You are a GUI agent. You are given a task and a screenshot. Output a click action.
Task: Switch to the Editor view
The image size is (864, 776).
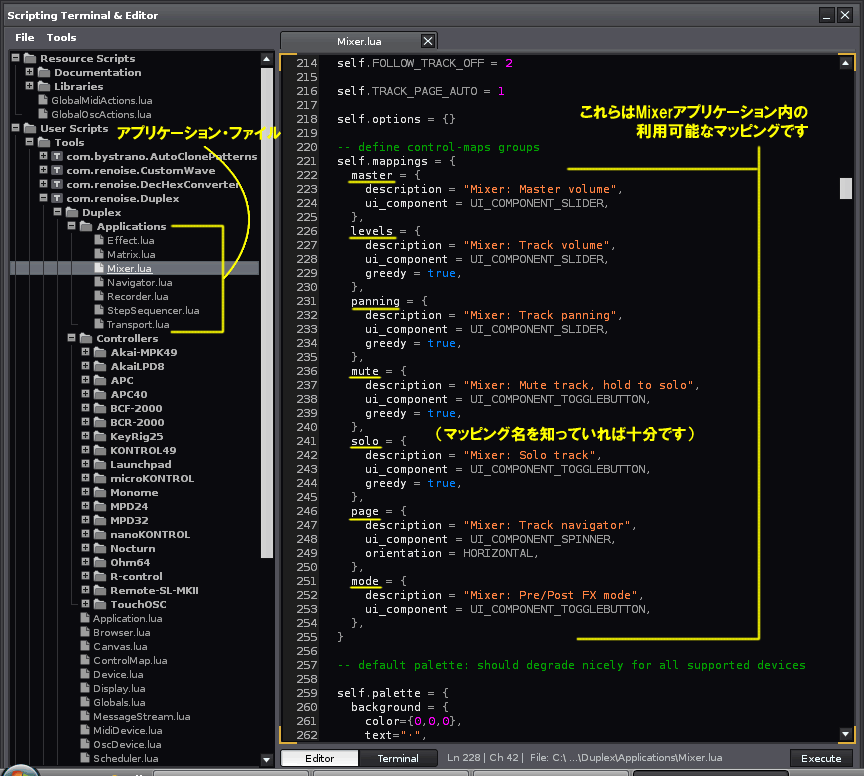[x=319, y=758]
